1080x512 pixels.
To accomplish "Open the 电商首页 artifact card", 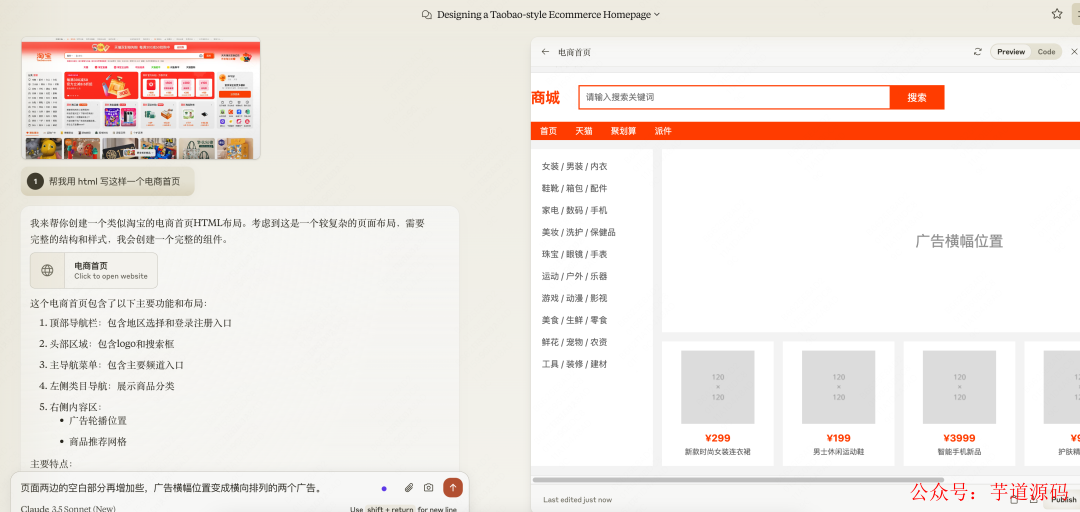I will click(x=94, y=270).
